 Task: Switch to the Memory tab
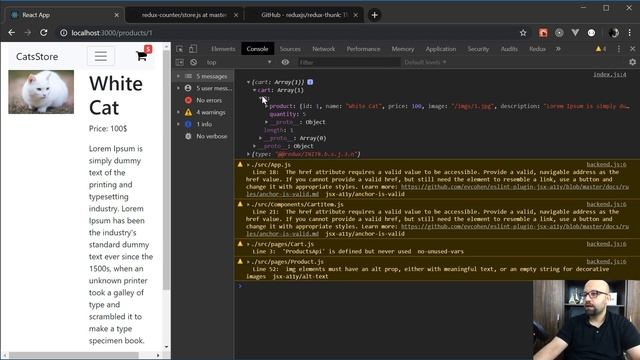click(403, 49)
